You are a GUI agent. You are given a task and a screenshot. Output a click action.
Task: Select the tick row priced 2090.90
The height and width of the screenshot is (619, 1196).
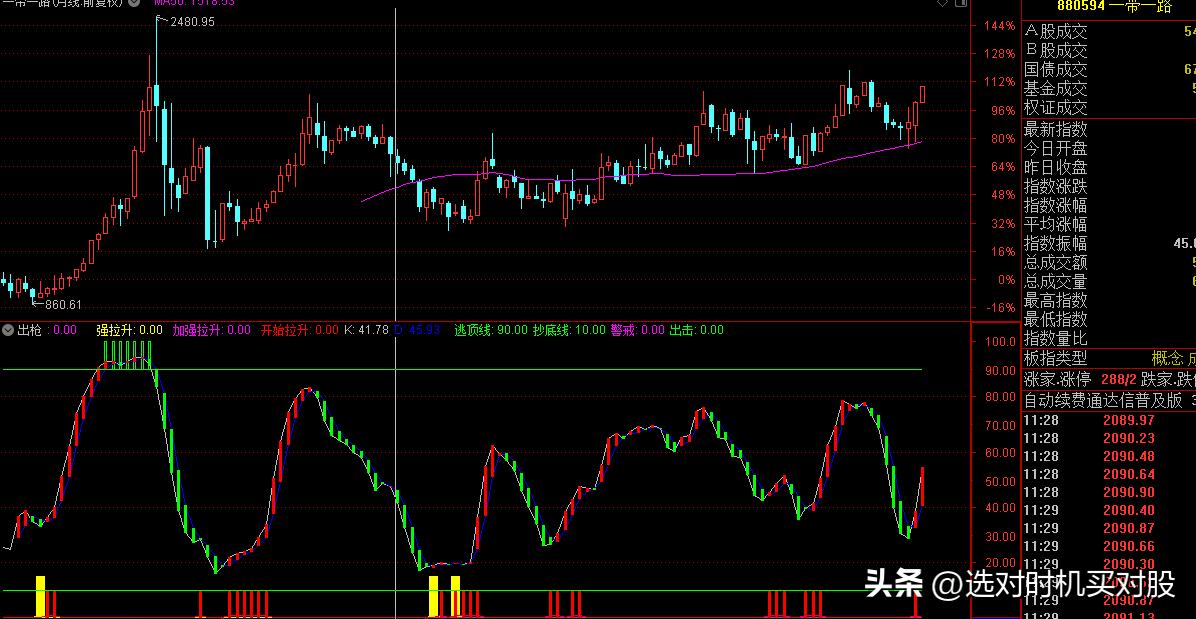[1109, 492]
